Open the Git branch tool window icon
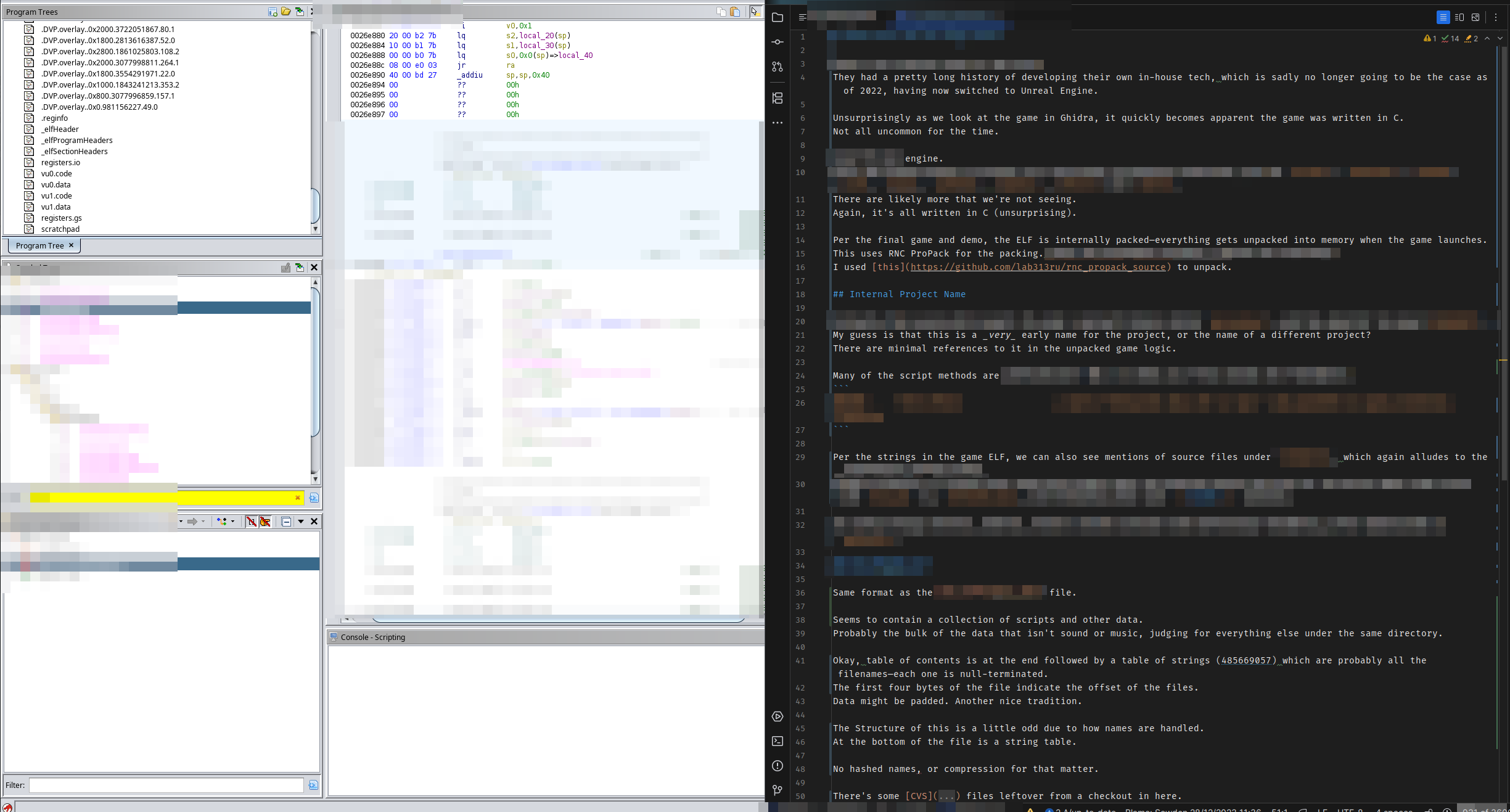 click(x=778, y=790)
